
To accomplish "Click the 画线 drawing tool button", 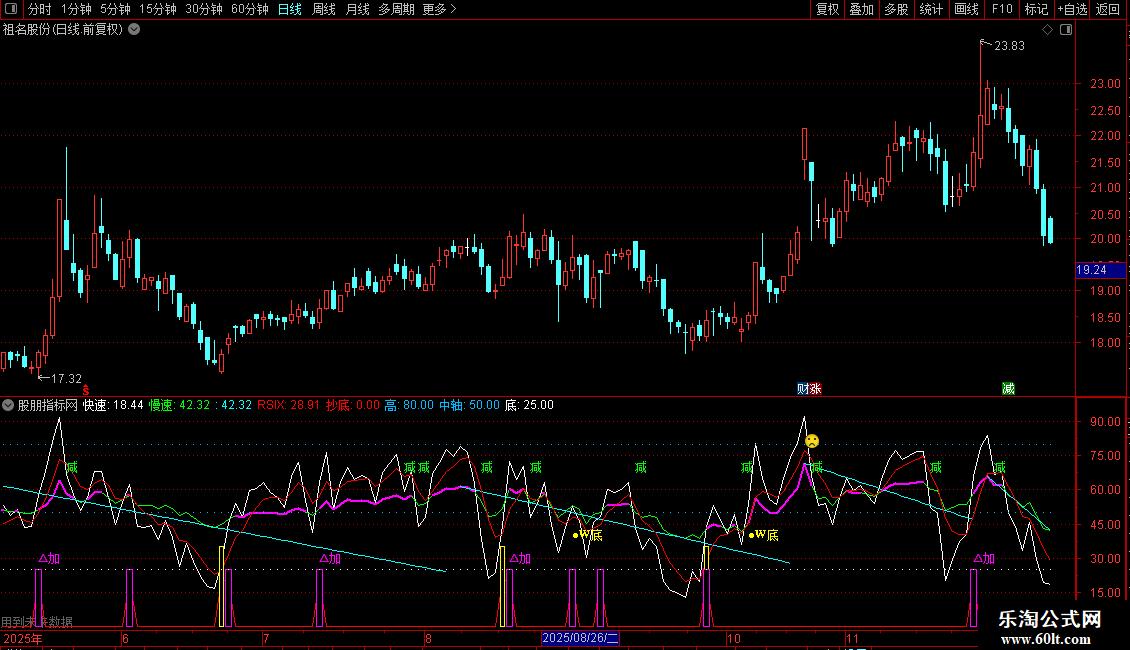I will [x=966, y=9].
